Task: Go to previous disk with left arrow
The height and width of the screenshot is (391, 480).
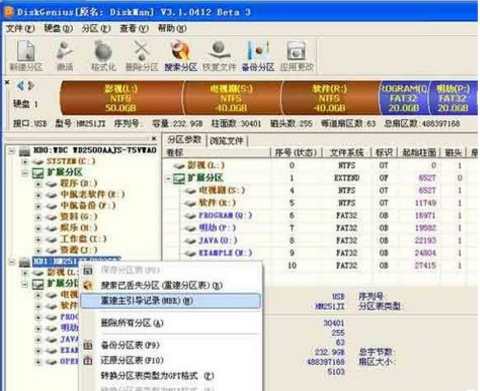Action: pos(21,86)
